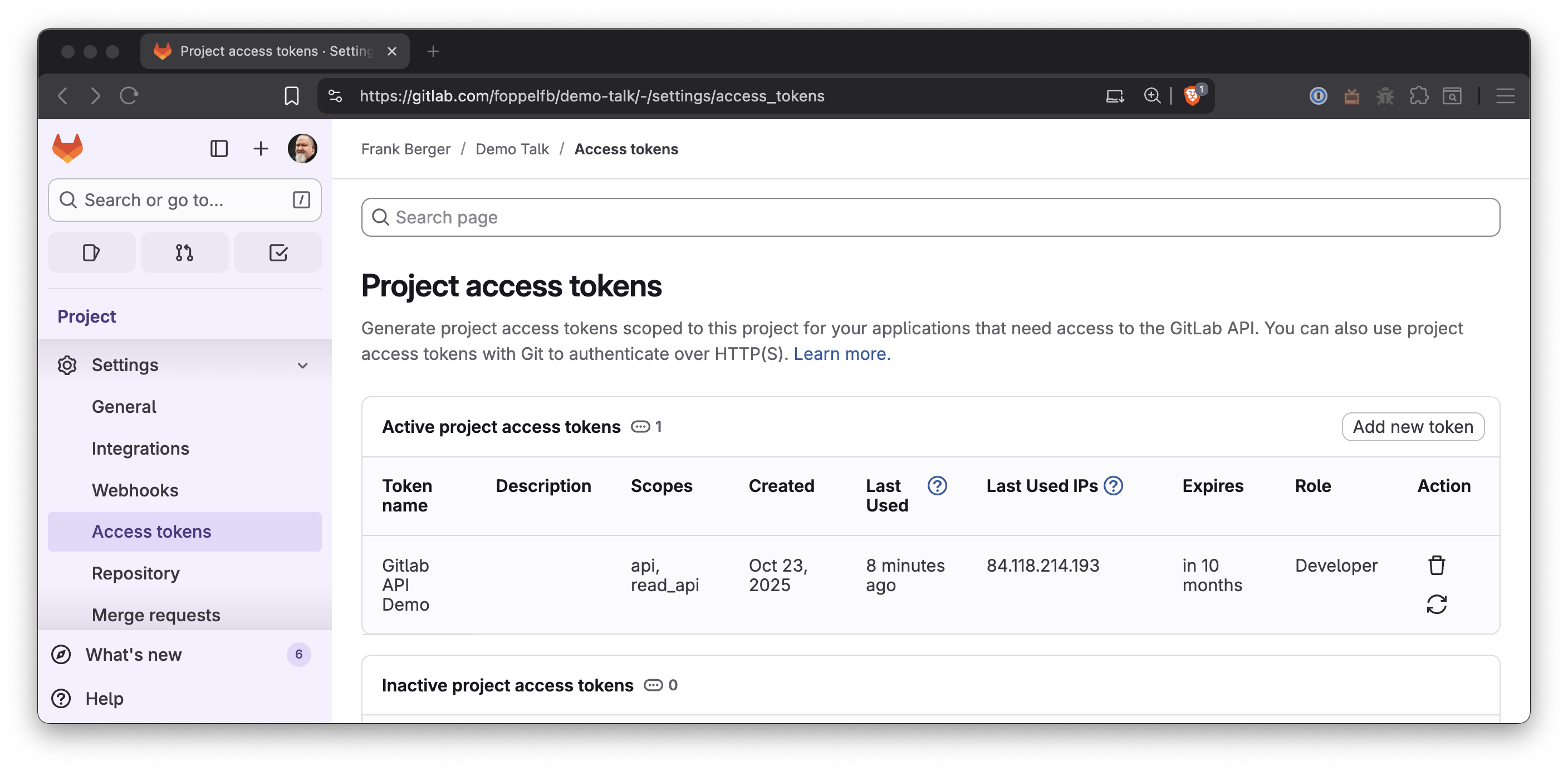This screenshot has width=1568, height=770.
Task: Select Integrations in Settings menu
Action: 141,449
